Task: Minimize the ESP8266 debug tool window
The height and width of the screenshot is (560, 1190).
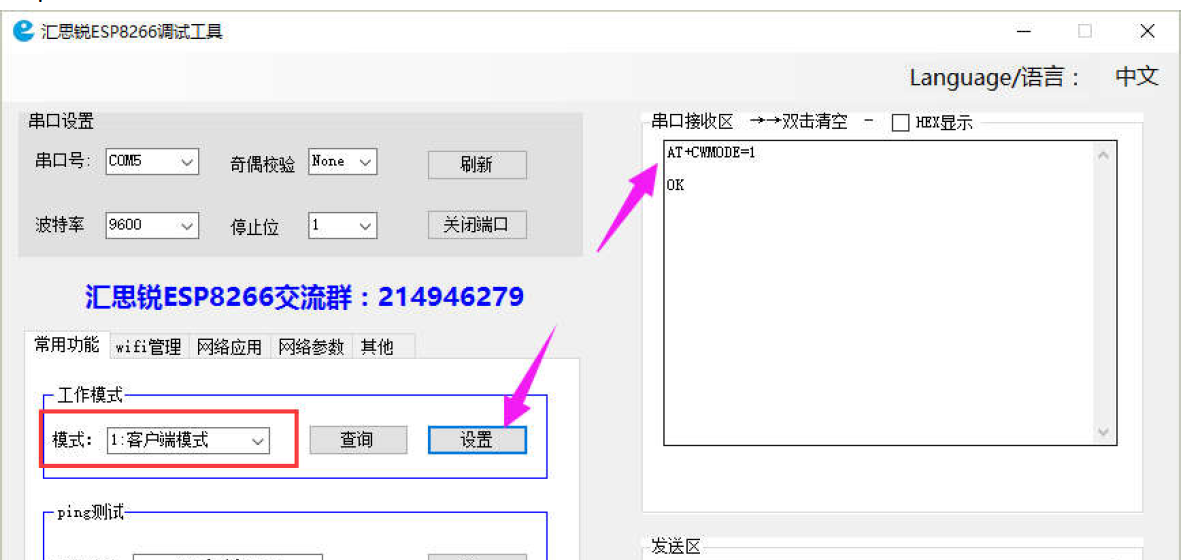Action: click(x=1024, y=32)
